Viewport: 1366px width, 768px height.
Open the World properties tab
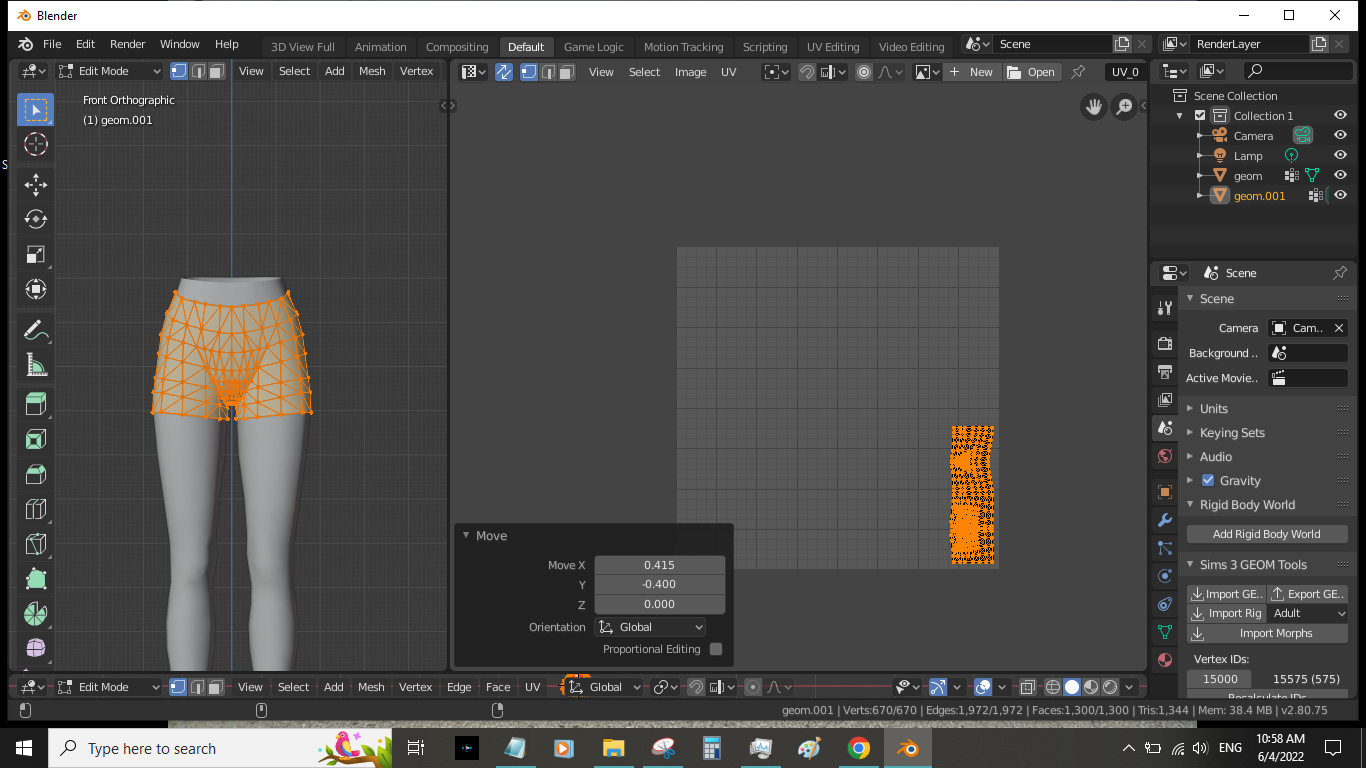click(x=1164, y=456)
